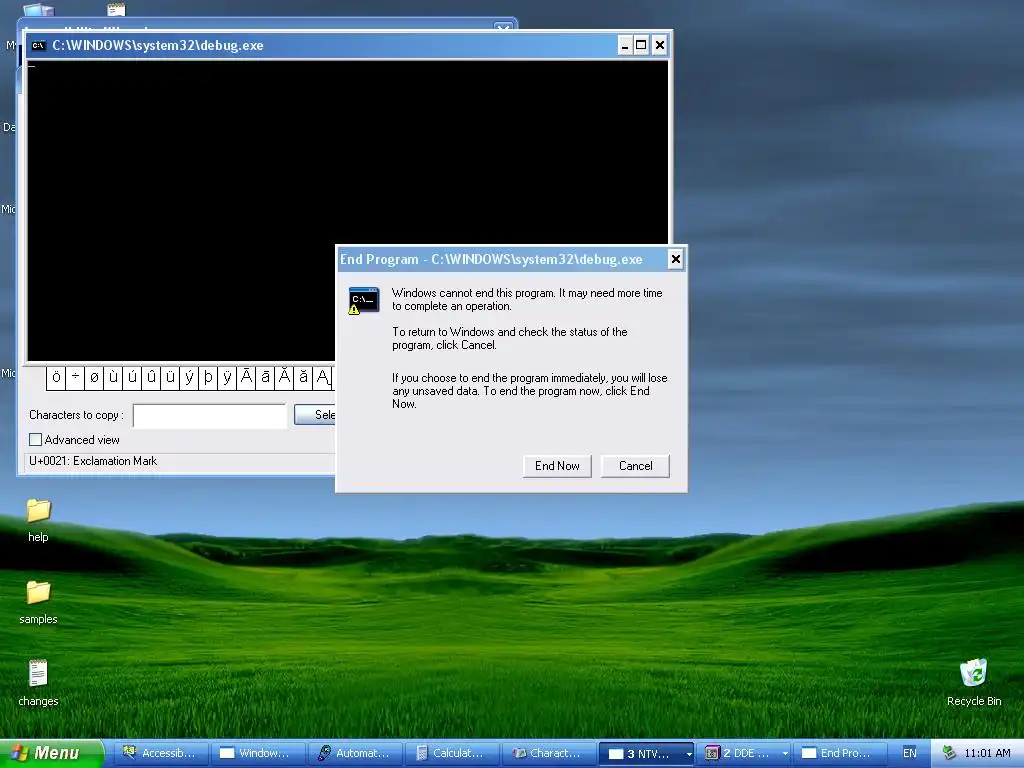The height and width of the screenshot is (768, 1024).
Task: Cancel the End Program dialog
Action: [635, 466]
